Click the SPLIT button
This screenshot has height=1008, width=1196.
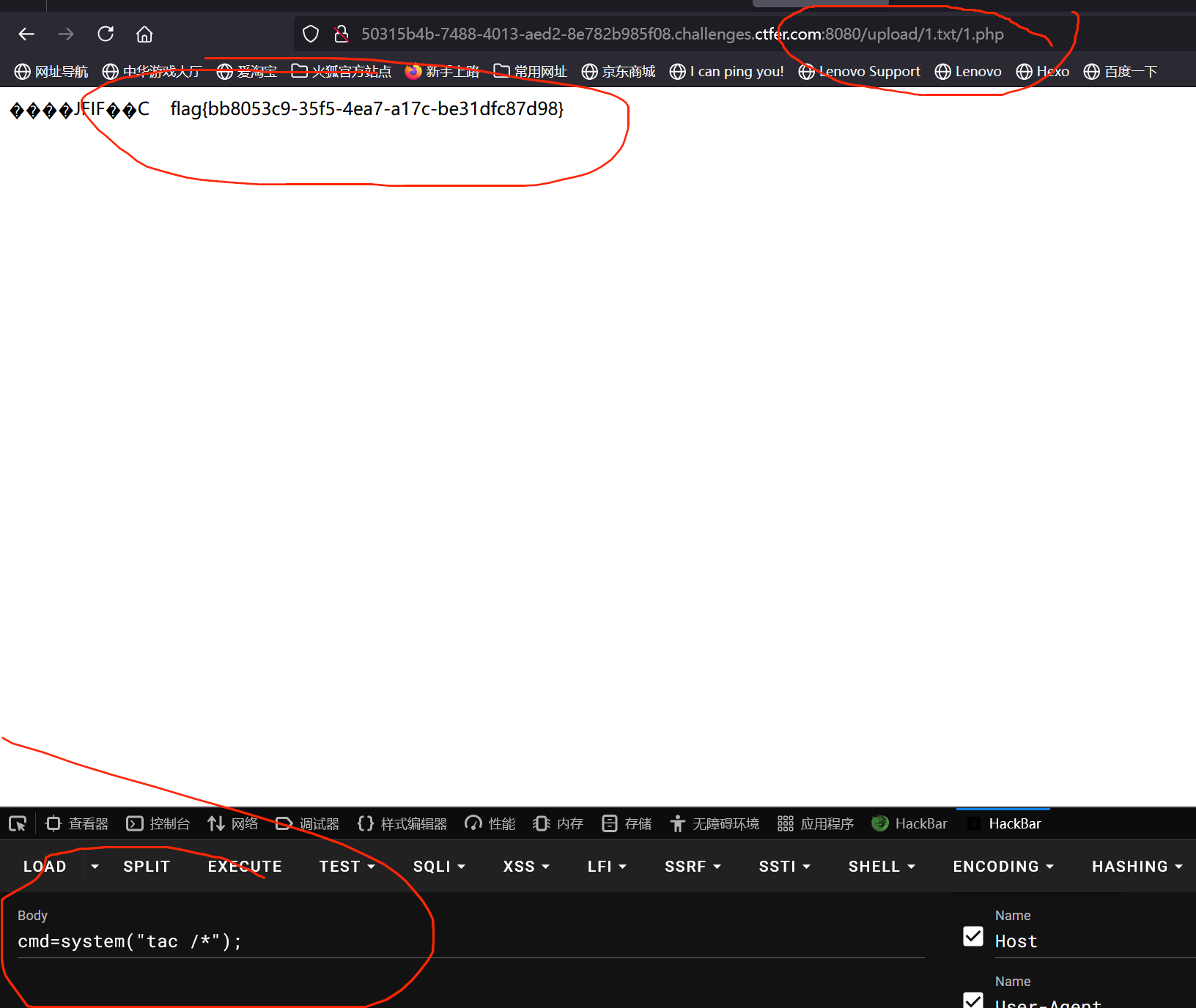(x=147, y=867)
